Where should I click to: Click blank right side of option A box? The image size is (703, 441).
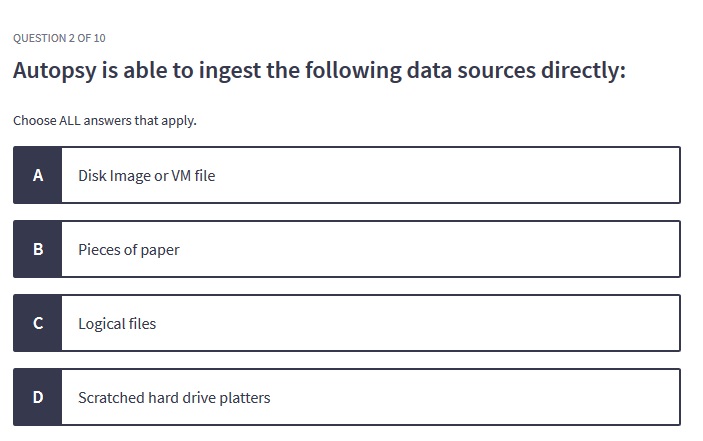pyautogui.click(x=520, y=175)
